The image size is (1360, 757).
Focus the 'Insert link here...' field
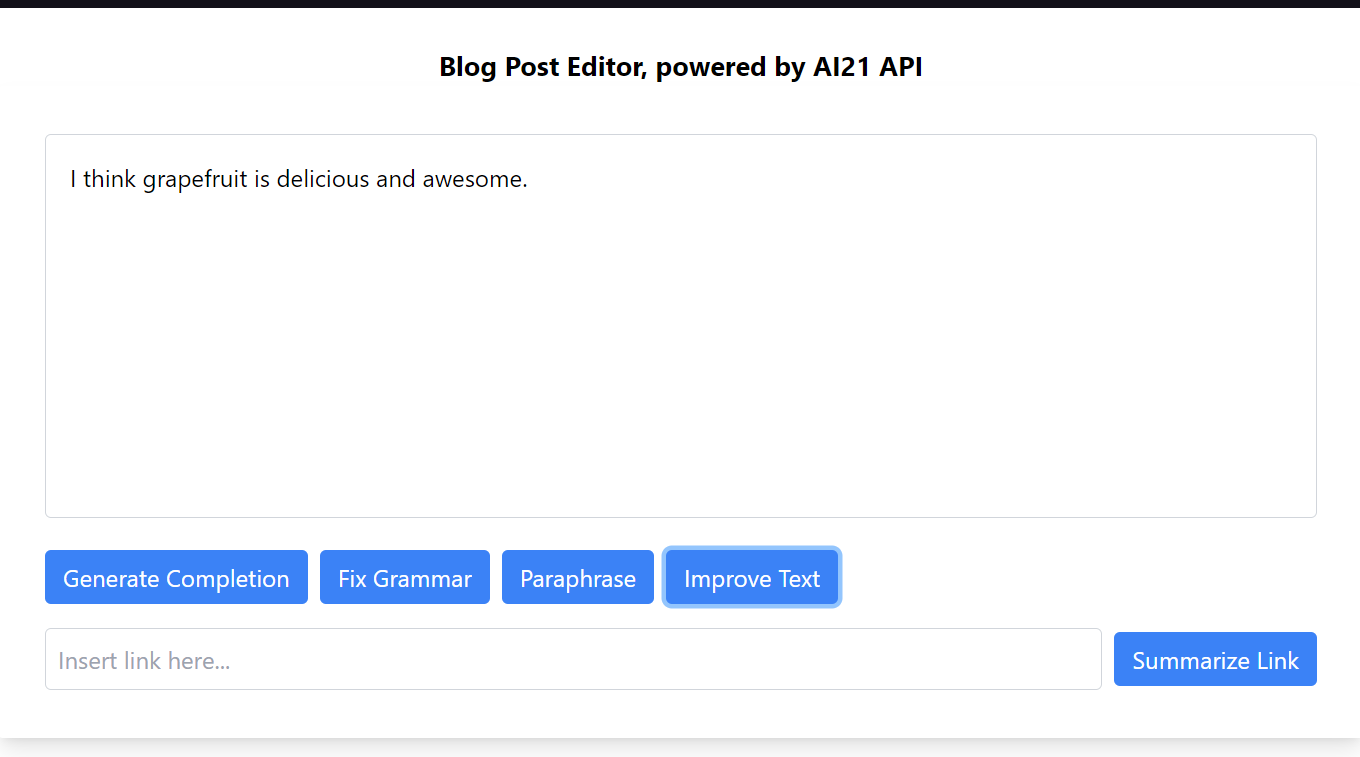click(573, 659)
